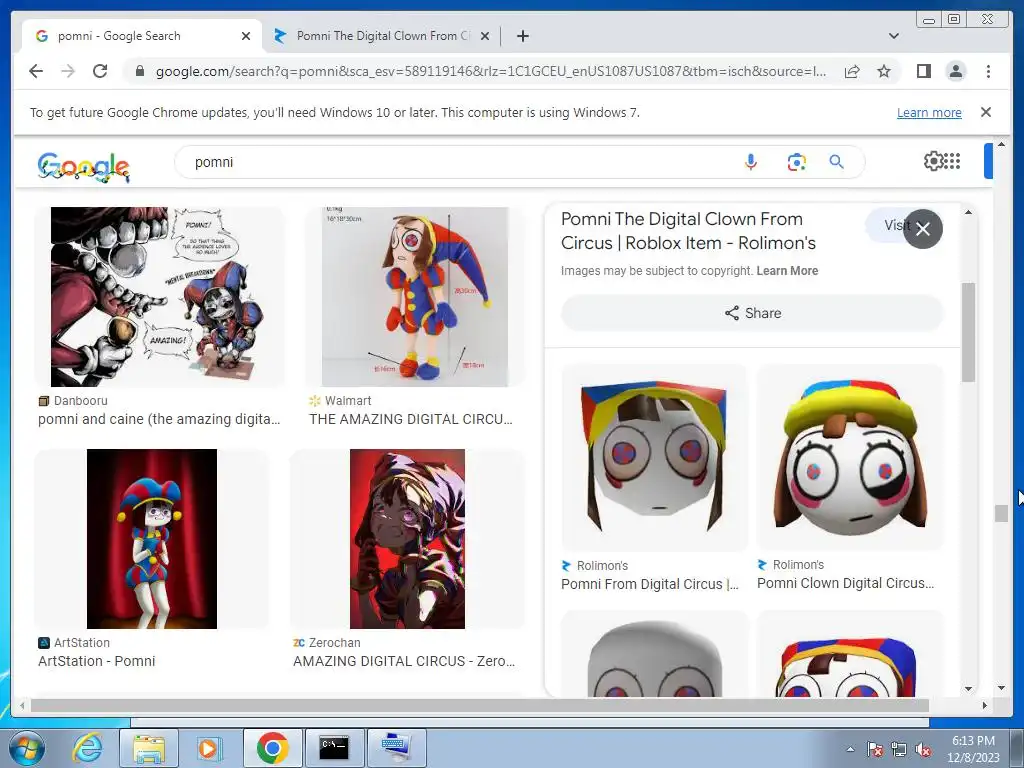
Task: Click the view site information lock icon
Action: pyautogui.click(x=139, y=71)
